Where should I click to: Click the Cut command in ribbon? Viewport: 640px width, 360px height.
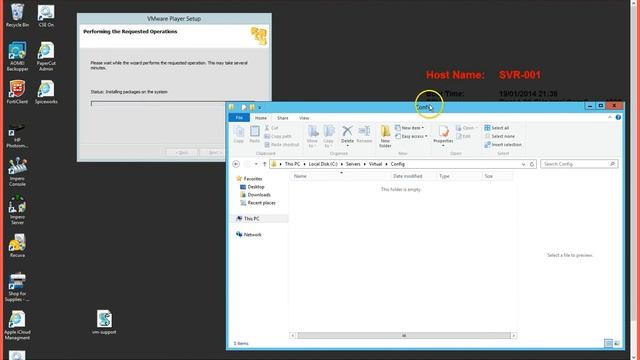[x=271, y=128]
